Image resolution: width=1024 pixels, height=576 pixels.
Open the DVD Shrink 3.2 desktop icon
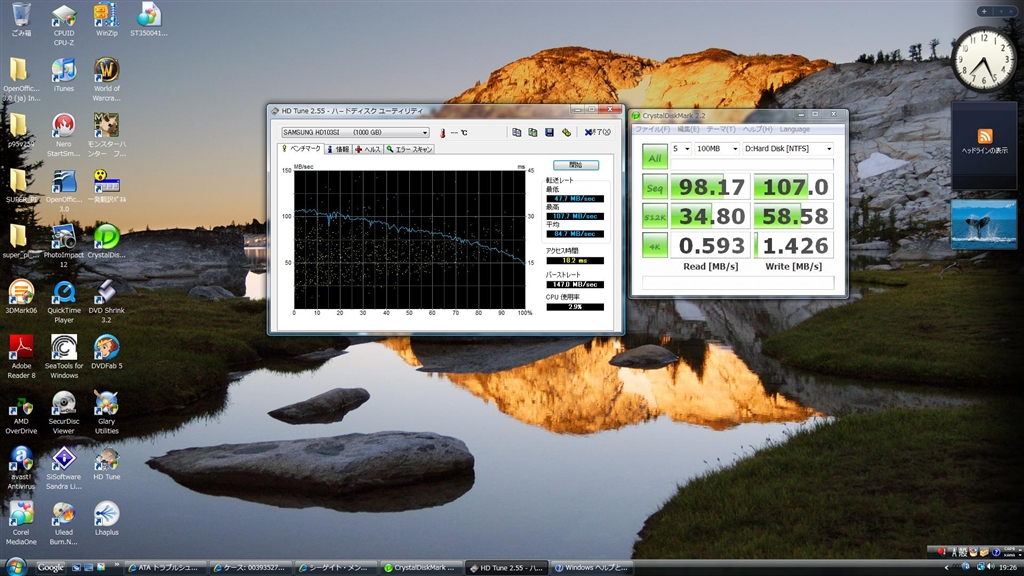[x=106, y=301]
